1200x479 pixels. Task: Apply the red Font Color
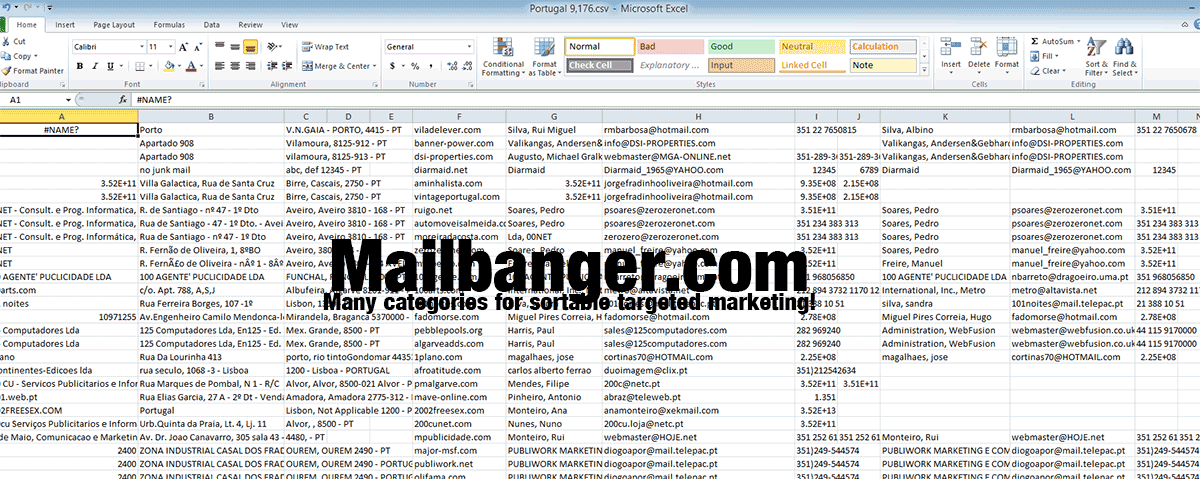193,66
